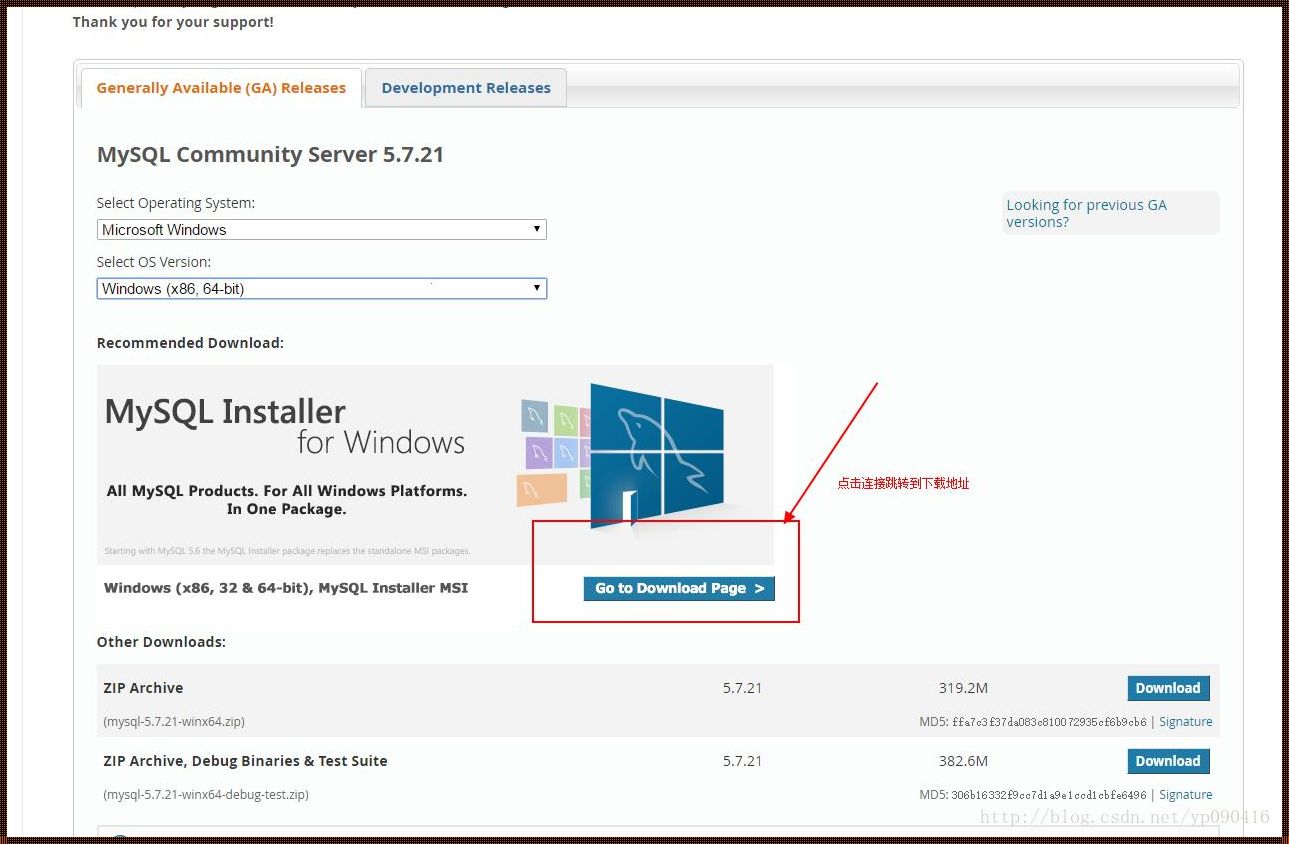Select the file name (mysql-5.7.21-winx64-debug-test.zip)
The width and height of the screenshot is (1289, 844).
tap(206, 795)
